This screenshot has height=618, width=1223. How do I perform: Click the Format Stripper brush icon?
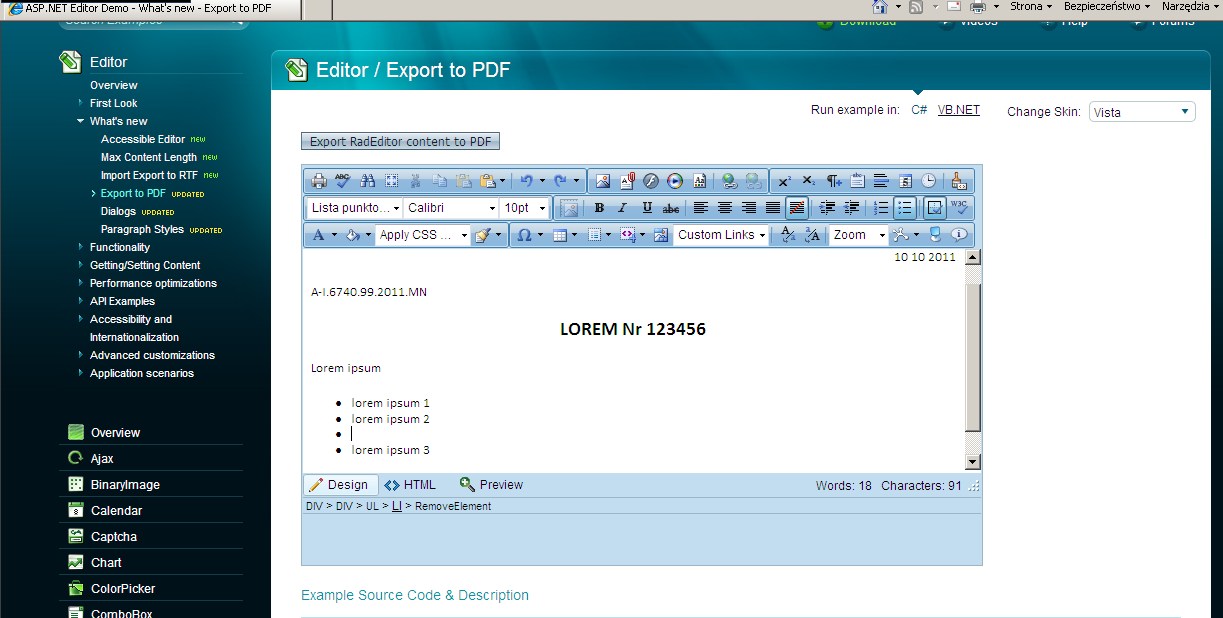pos(958,181)
